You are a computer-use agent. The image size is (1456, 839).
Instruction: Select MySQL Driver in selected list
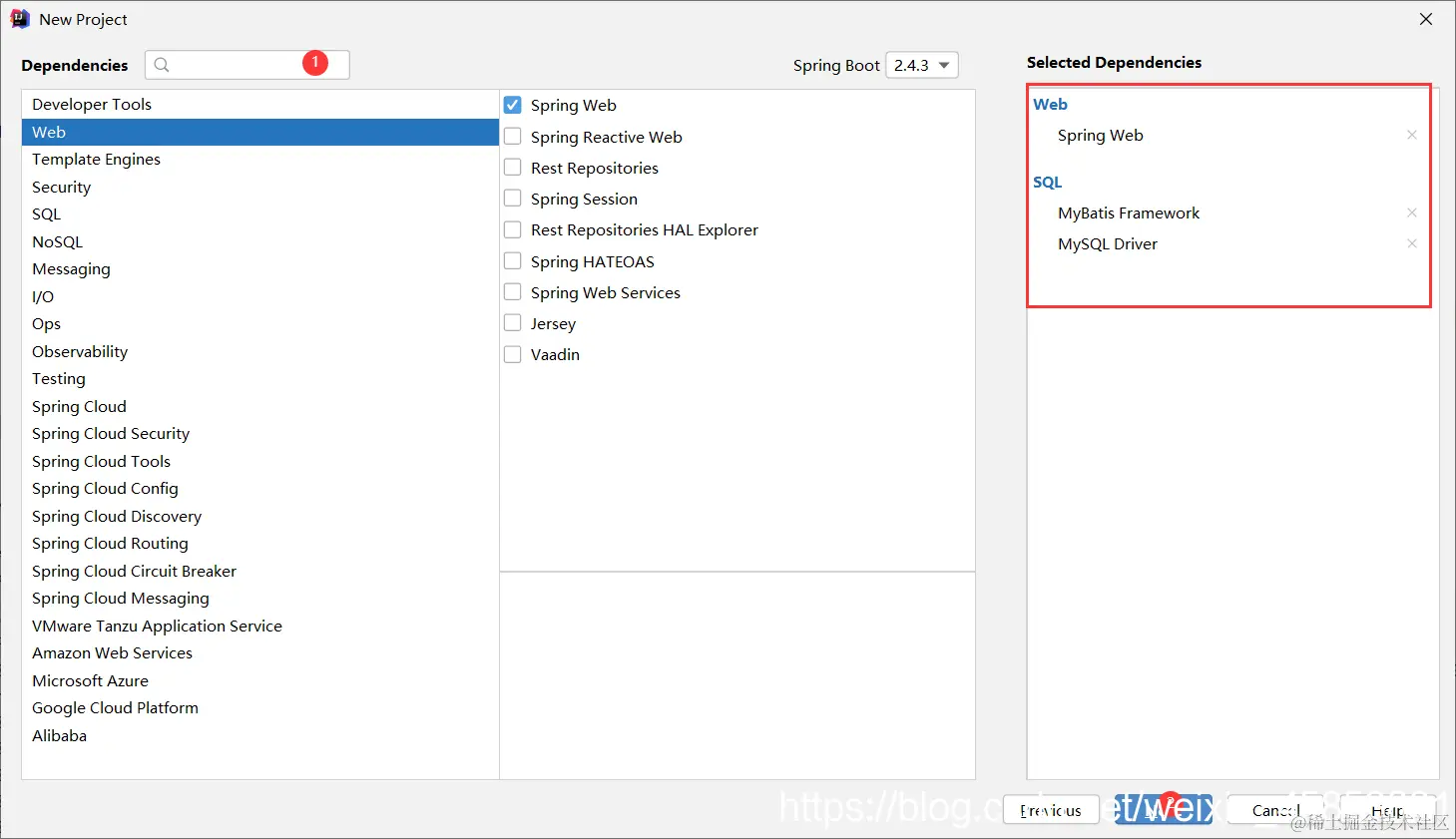[1108, 243]
